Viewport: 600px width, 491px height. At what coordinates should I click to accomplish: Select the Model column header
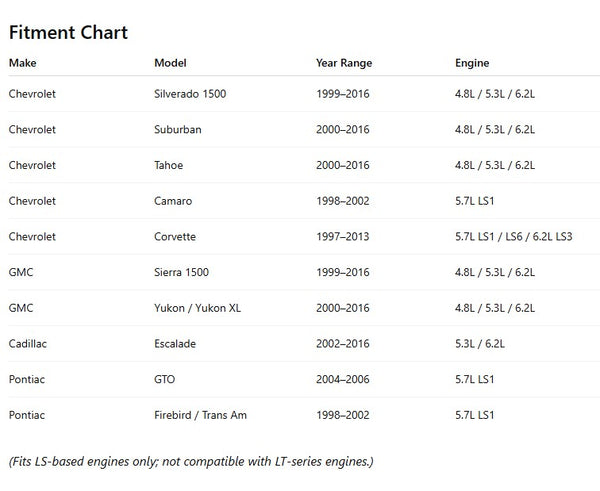click(171, 63)
